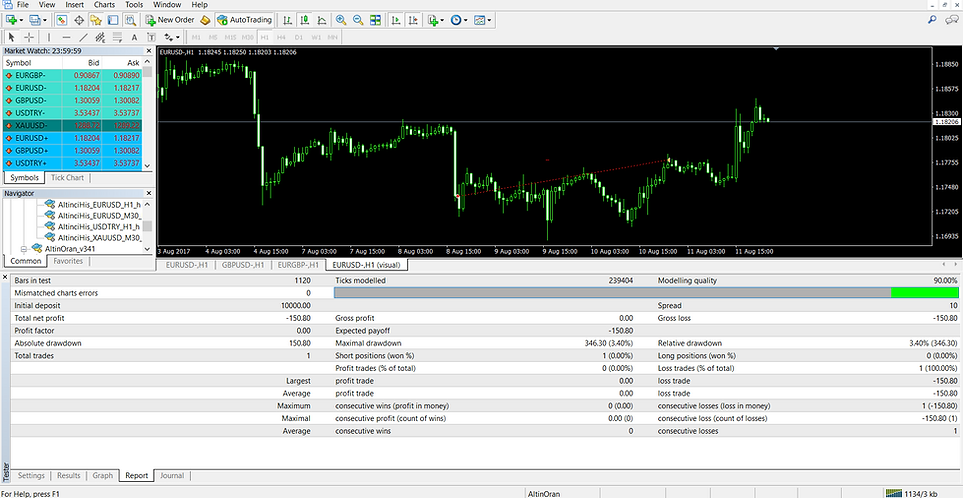
Task: Toggle the Terminal window icon
Action: 112,20
